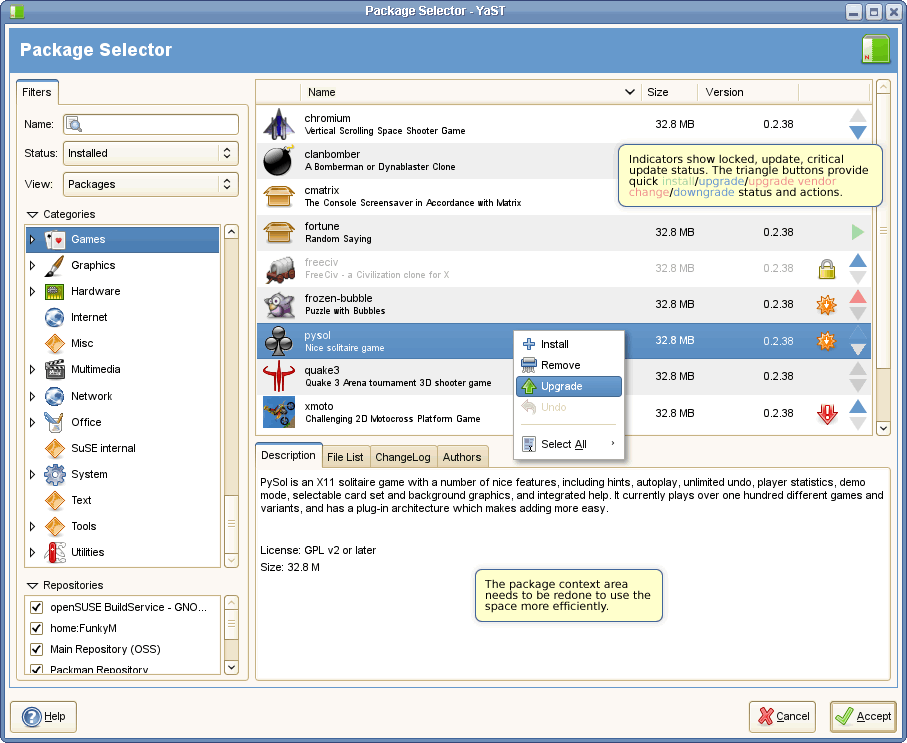
Task: Click the Games playing cards category icon
Action: (x=55, y=239)
